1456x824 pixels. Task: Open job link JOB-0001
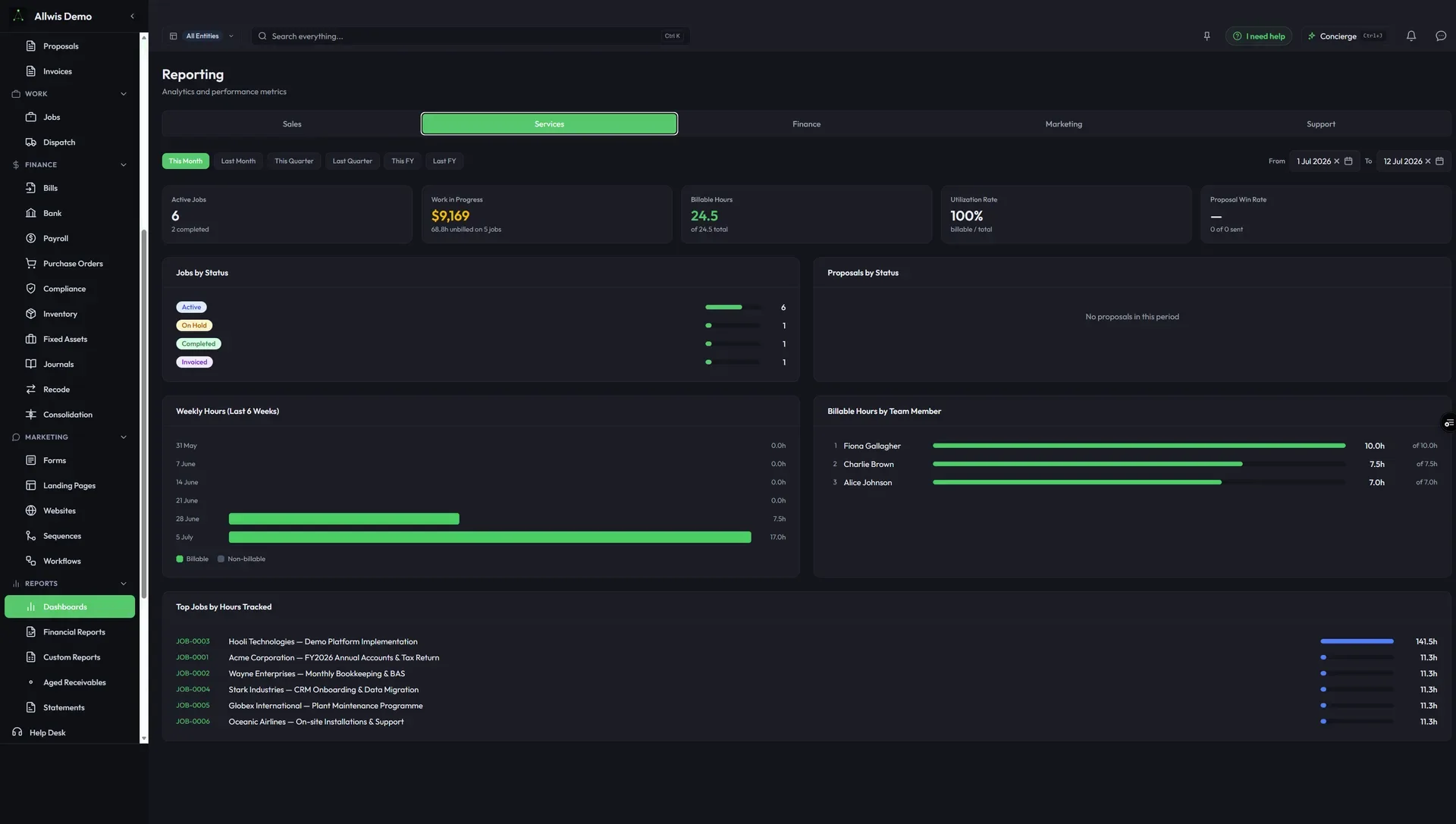192,657
